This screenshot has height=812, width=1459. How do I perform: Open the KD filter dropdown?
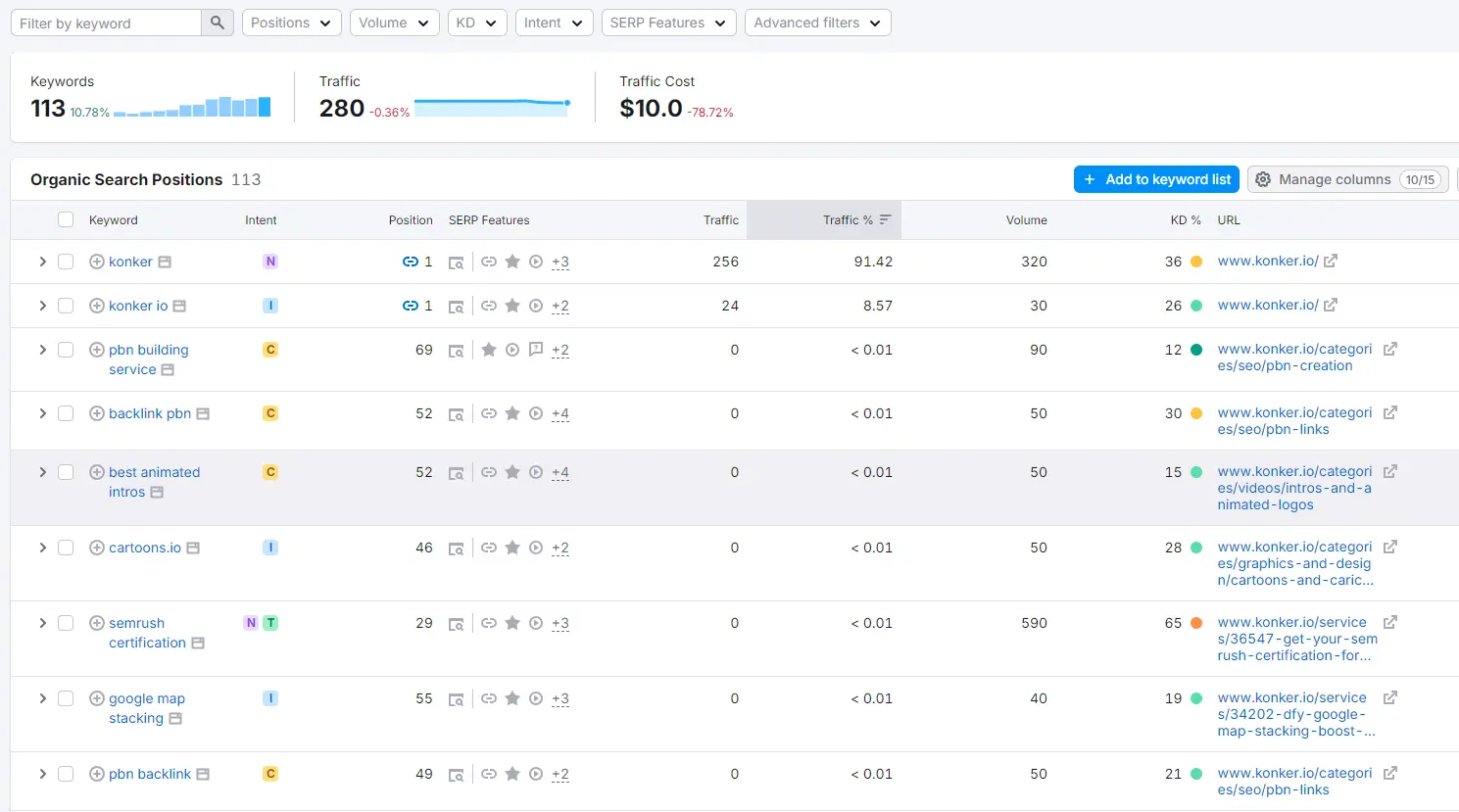coord(477,23)
